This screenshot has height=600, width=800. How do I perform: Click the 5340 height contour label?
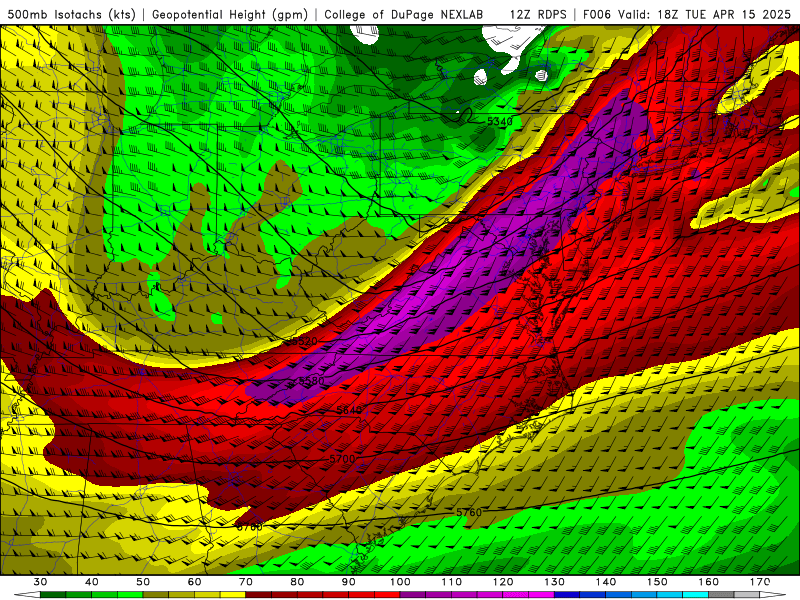coord(499,121)
